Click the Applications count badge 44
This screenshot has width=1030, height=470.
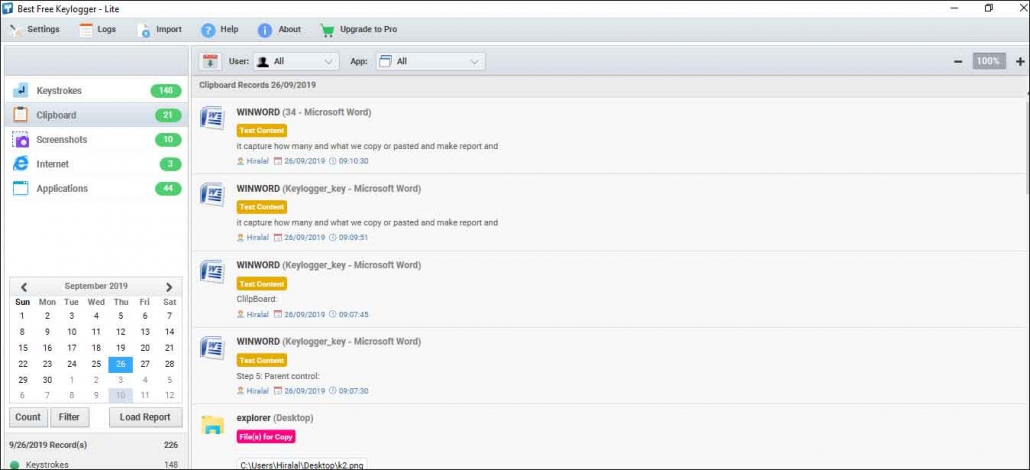[168, 188]
